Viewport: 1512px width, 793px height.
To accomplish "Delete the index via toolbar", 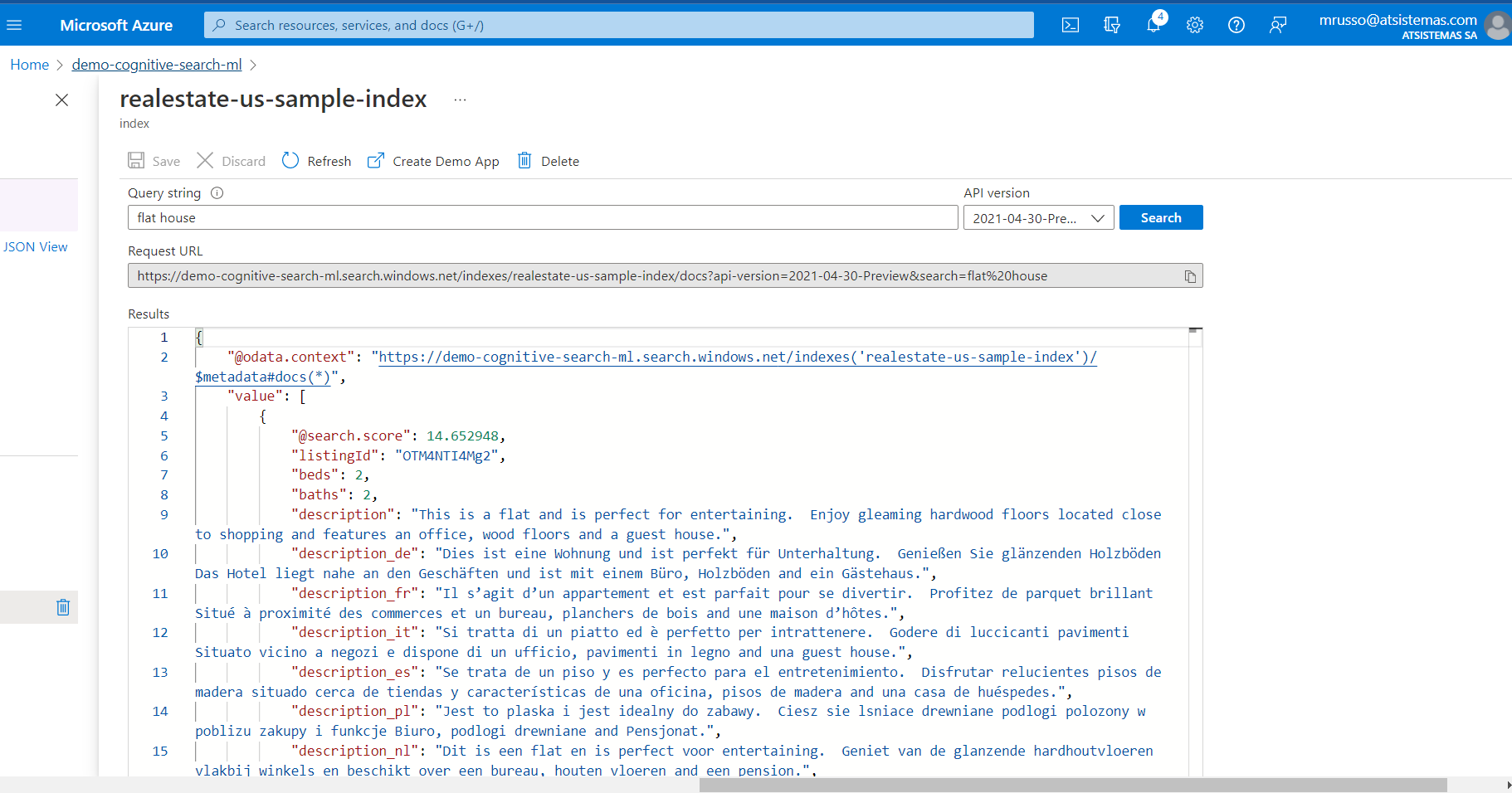I will click(549, 161).
